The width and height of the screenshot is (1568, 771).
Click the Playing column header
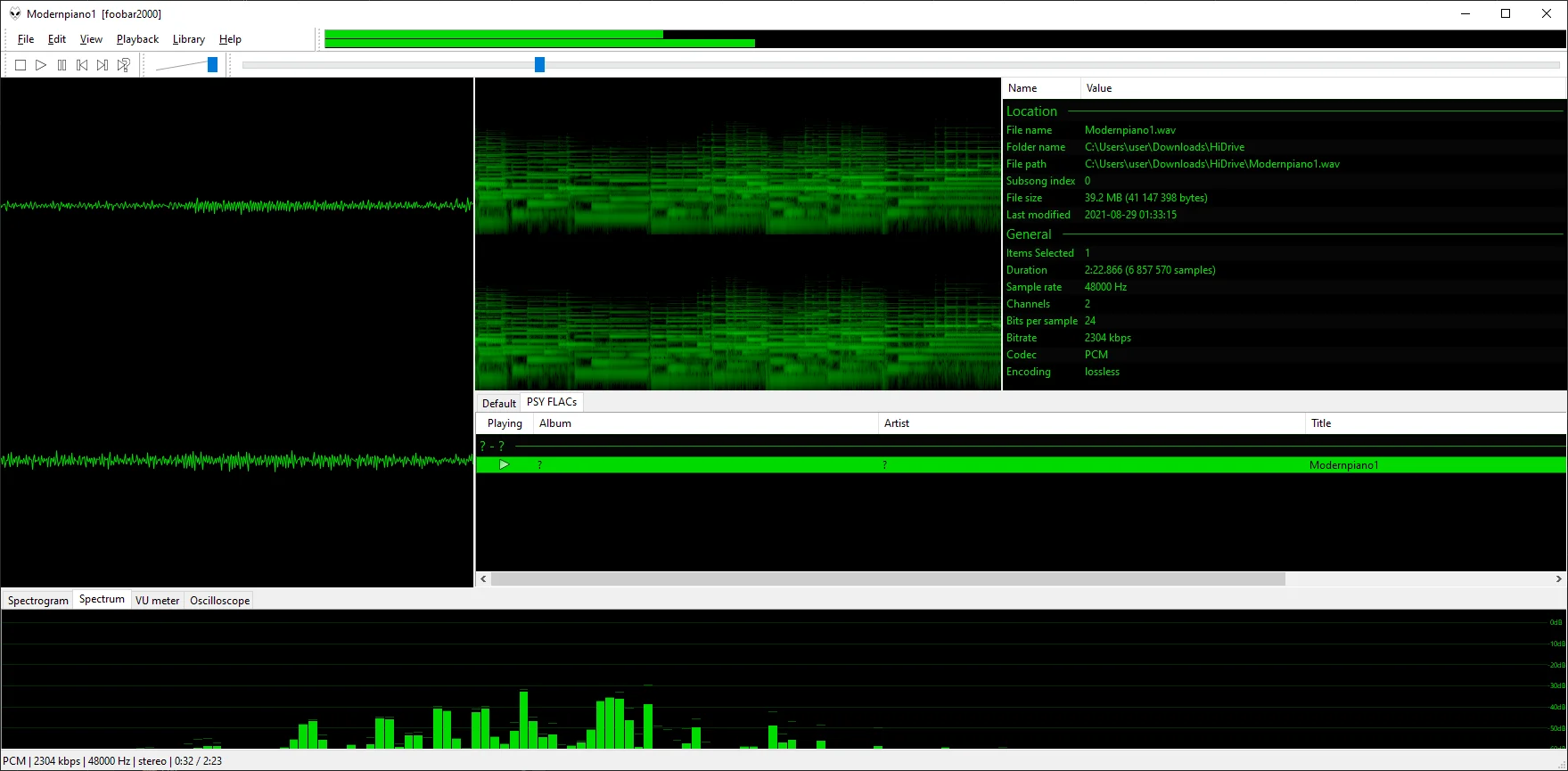(505, 423)
